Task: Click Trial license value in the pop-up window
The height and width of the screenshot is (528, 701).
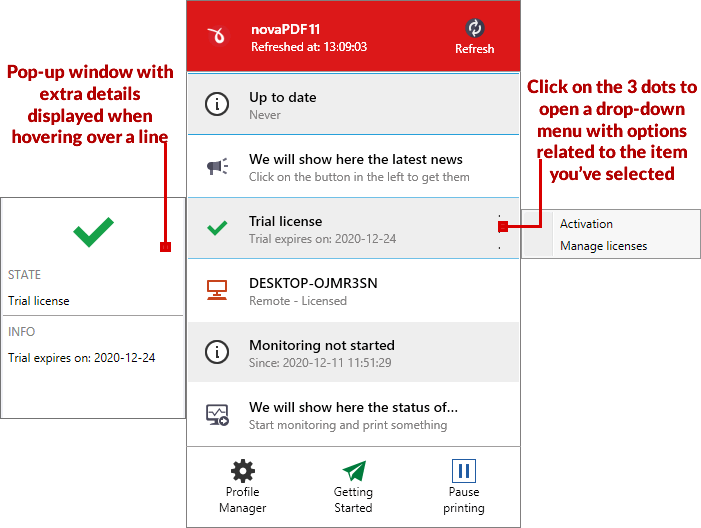Action: point(38,301)
